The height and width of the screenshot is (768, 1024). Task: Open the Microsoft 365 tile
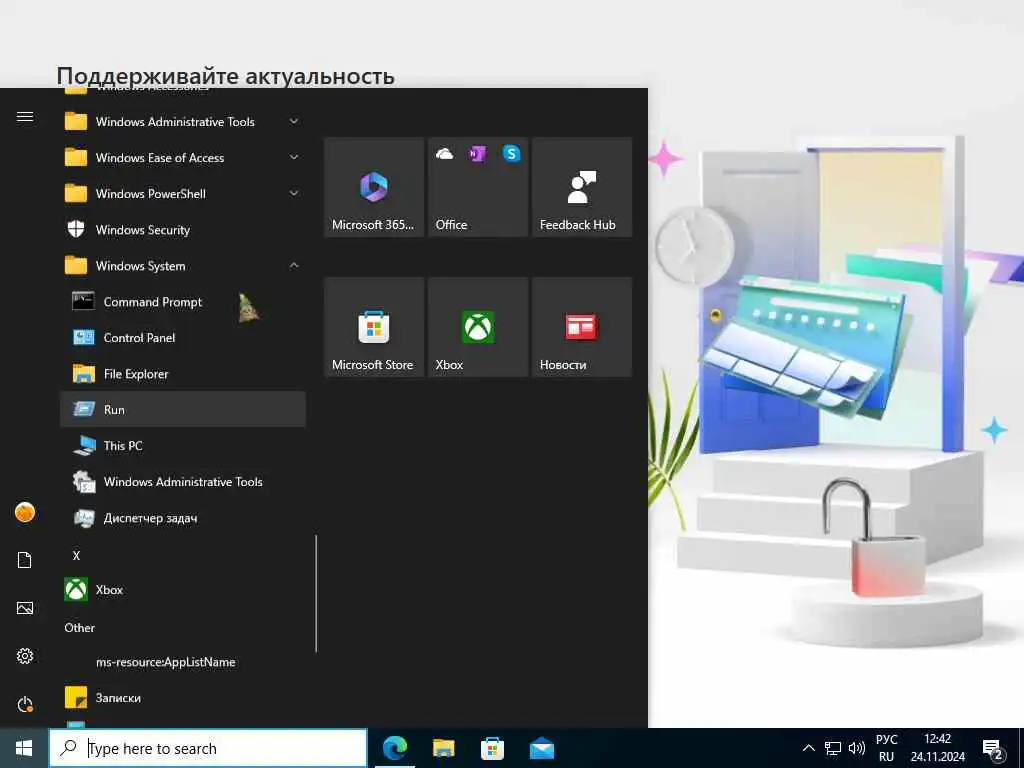[x=374, y=187]
